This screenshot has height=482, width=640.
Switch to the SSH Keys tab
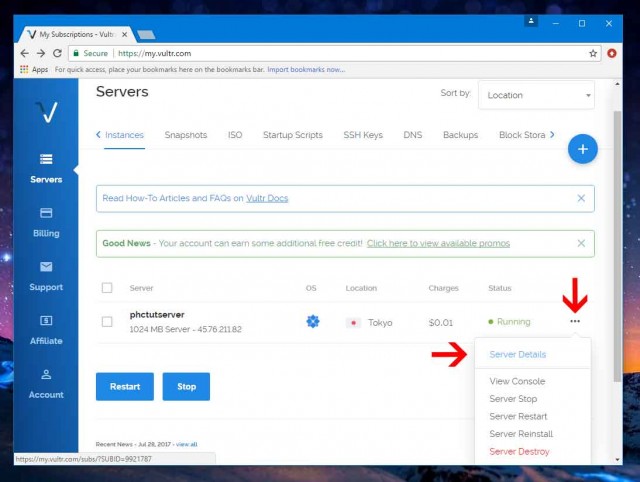(363, 135)
